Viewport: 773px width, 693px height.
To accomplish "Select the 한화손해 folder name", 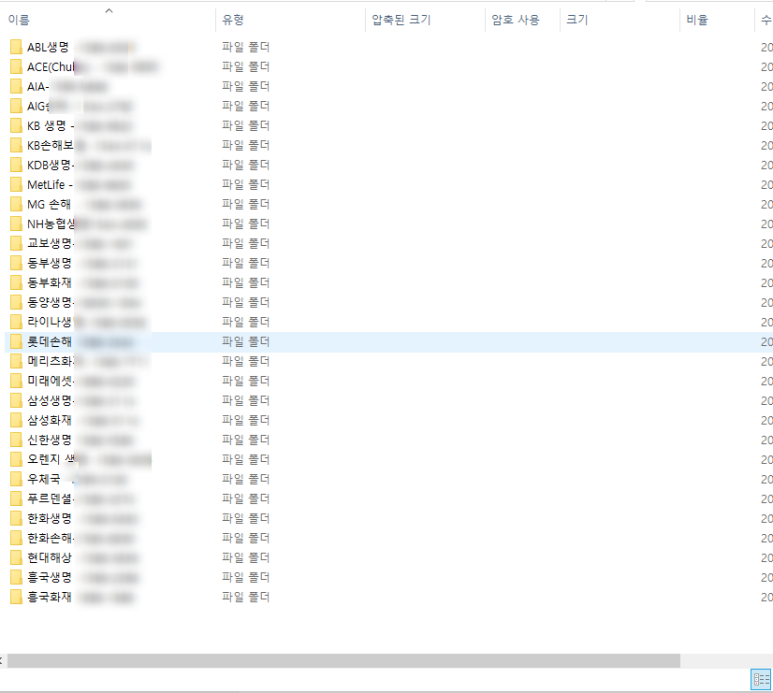I will (x=49, y=538).
